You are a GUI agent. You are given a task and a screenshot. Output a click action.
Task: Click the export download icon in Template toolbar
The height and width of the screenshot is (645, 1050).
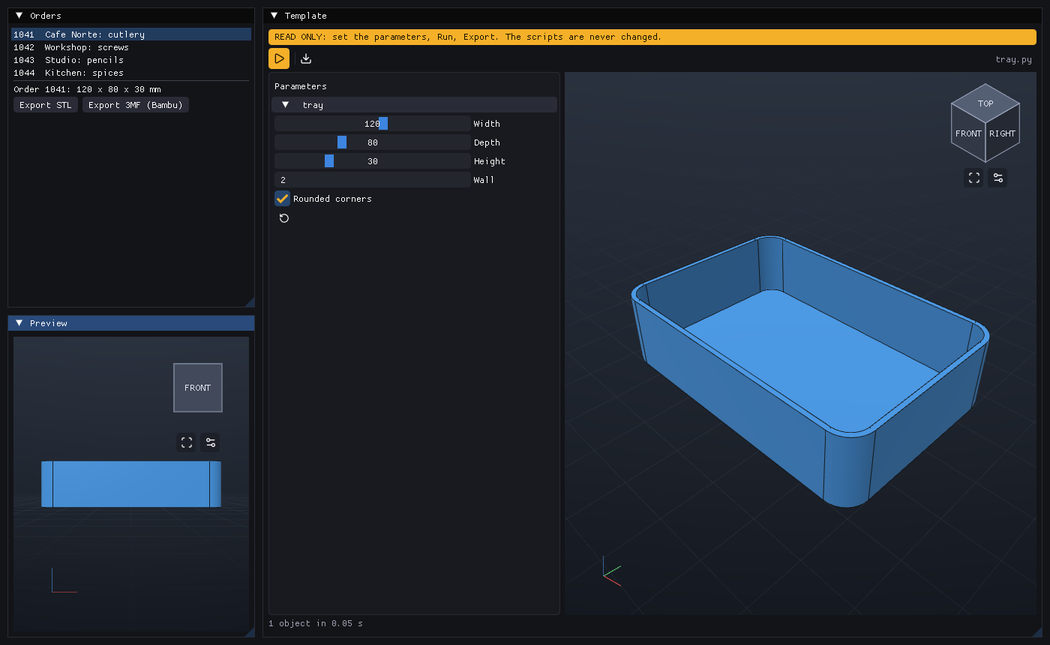point(306,59)
